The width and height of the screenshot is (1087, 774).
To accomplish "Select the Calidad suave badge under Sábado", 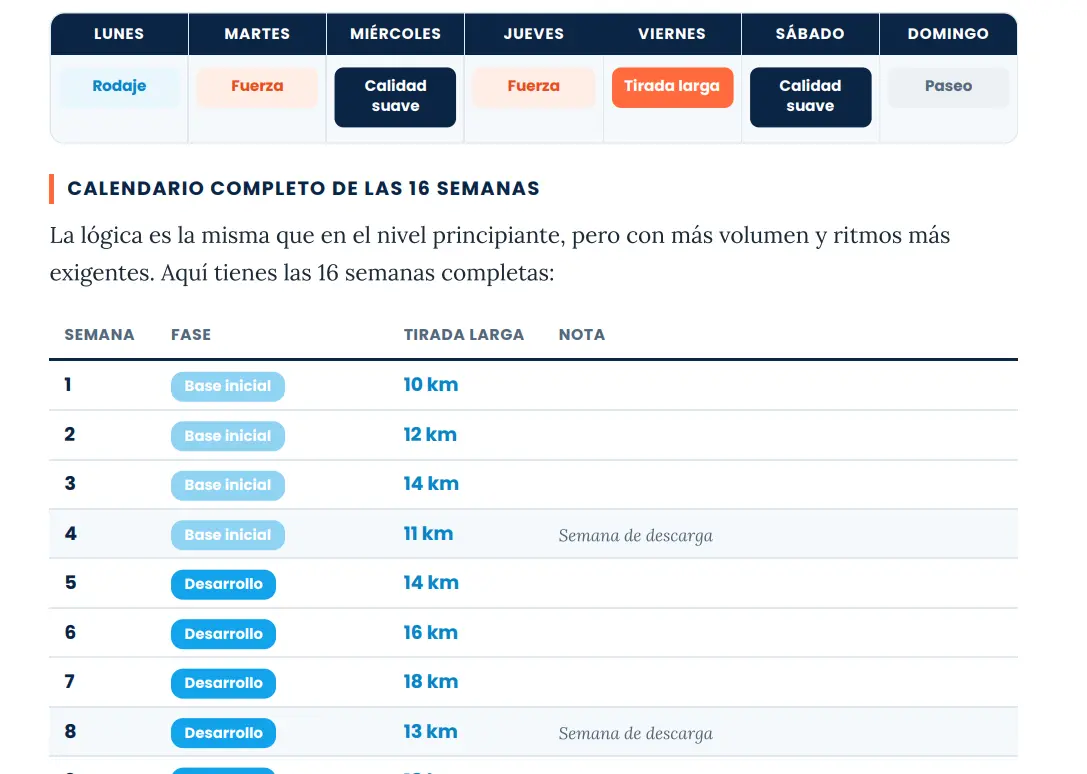I will click(810, 96).
